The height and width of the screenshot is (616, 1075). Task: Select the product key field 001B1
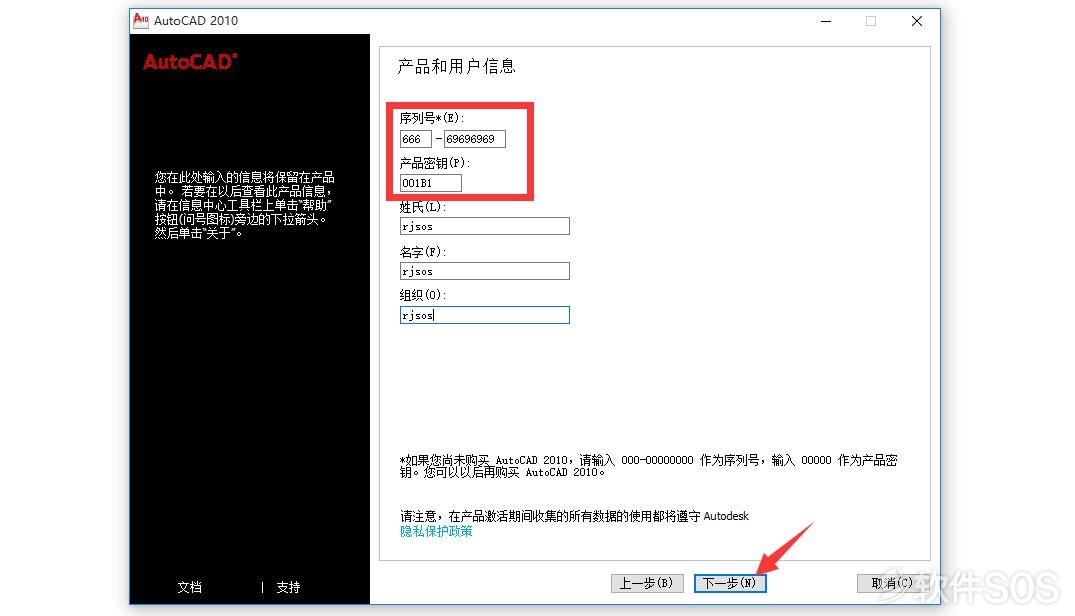[x=431, y=183]
